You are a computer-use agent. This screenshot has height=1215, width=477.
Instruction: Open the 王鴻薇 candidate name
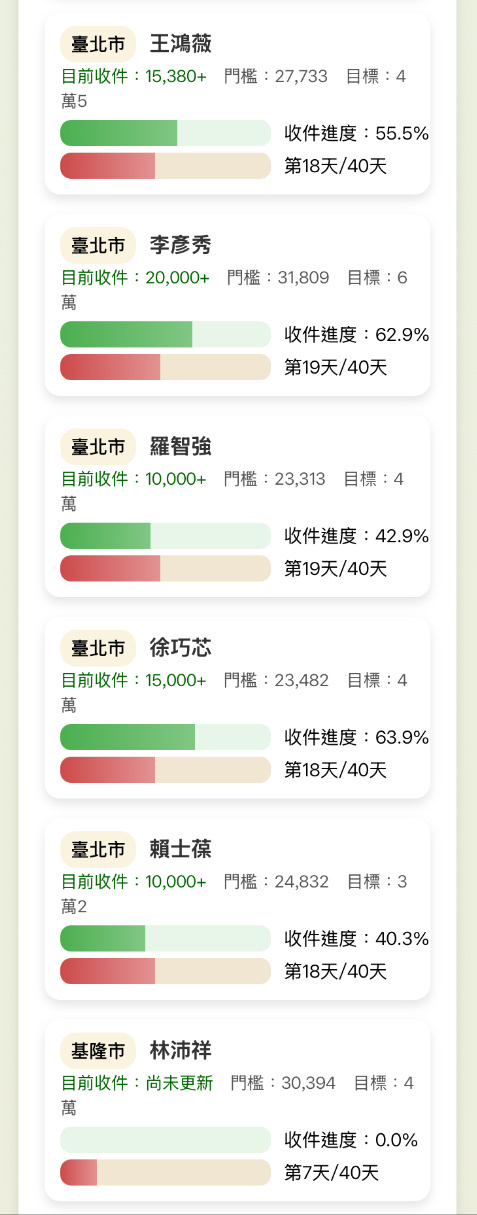click(181, 44)
